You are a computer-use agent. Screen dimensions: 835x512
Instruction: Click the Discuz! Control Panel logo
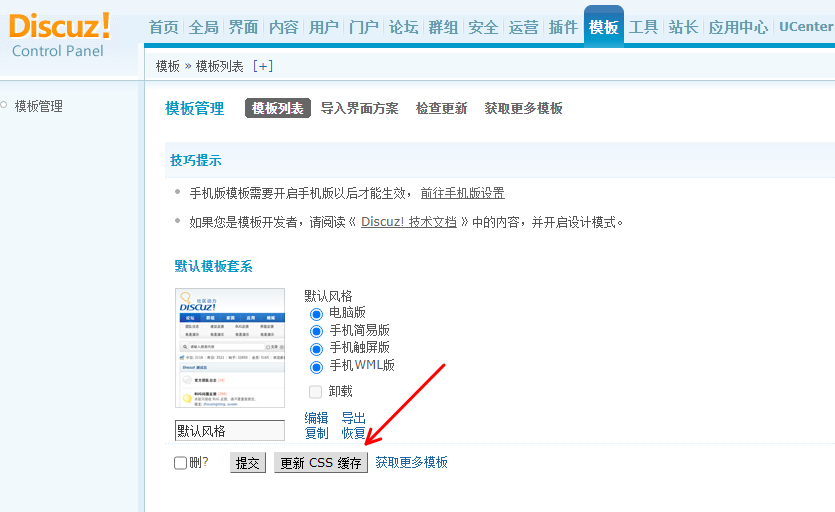(x=60, y=35)
